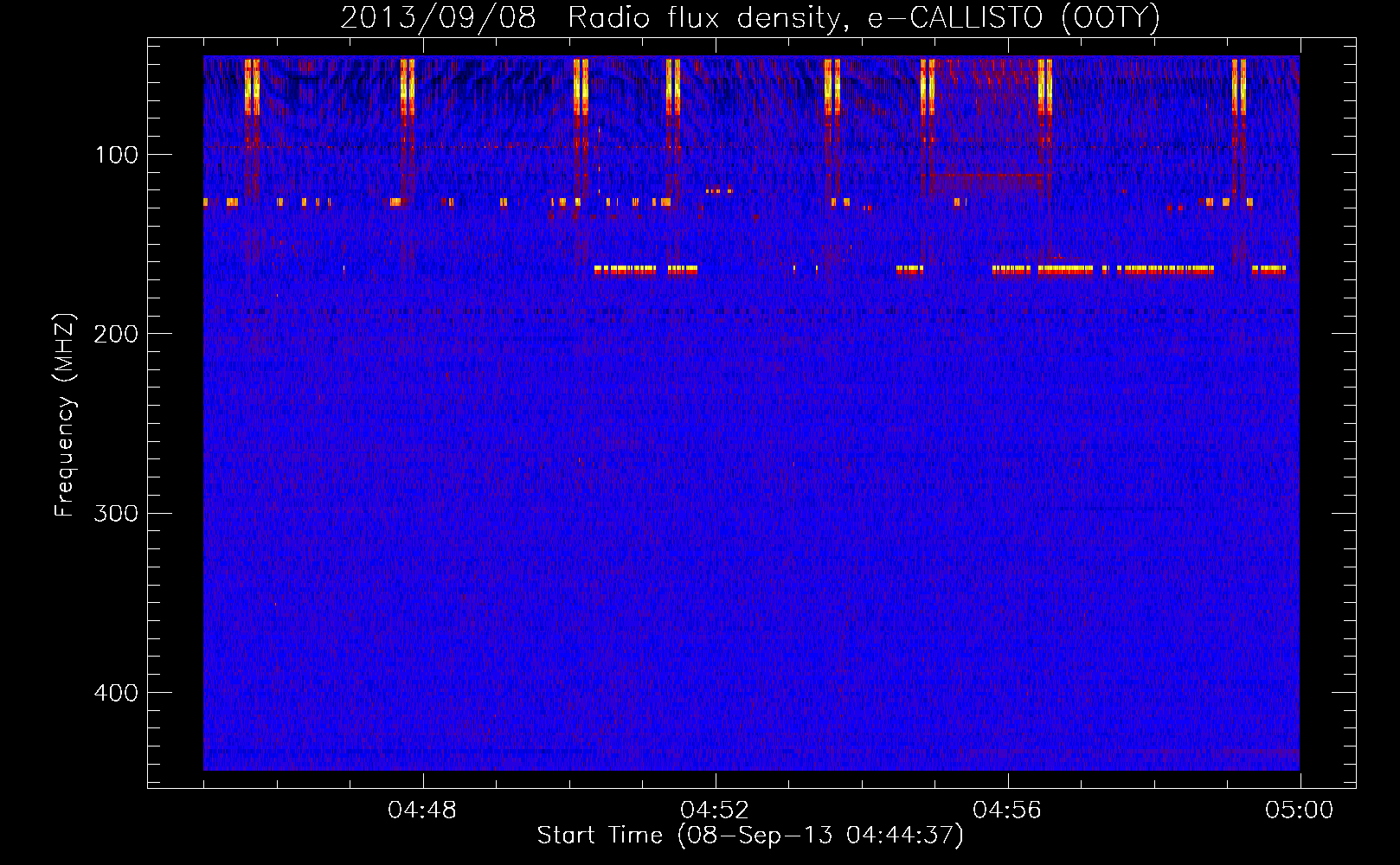The width and height of the screenshot is (1400, 865).
Task: Click the 100 frequency tick label
Action: 117,155
